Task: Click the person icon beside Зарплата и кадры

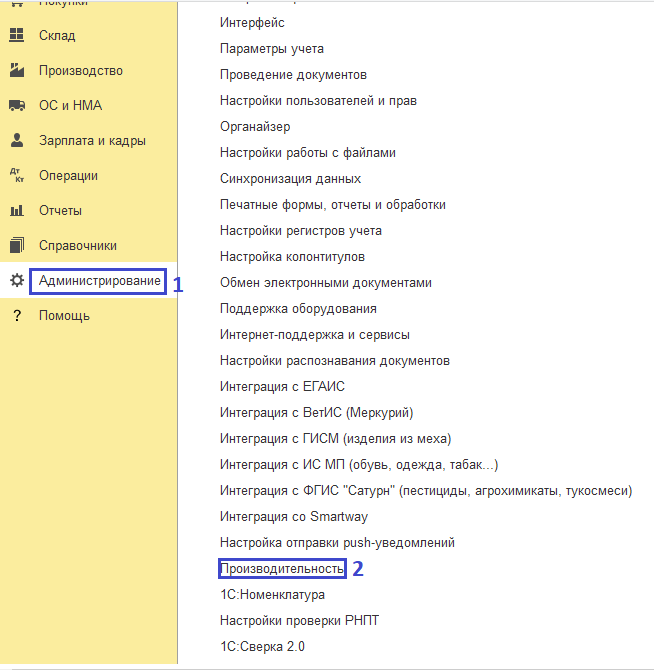Action: point(16,141)
